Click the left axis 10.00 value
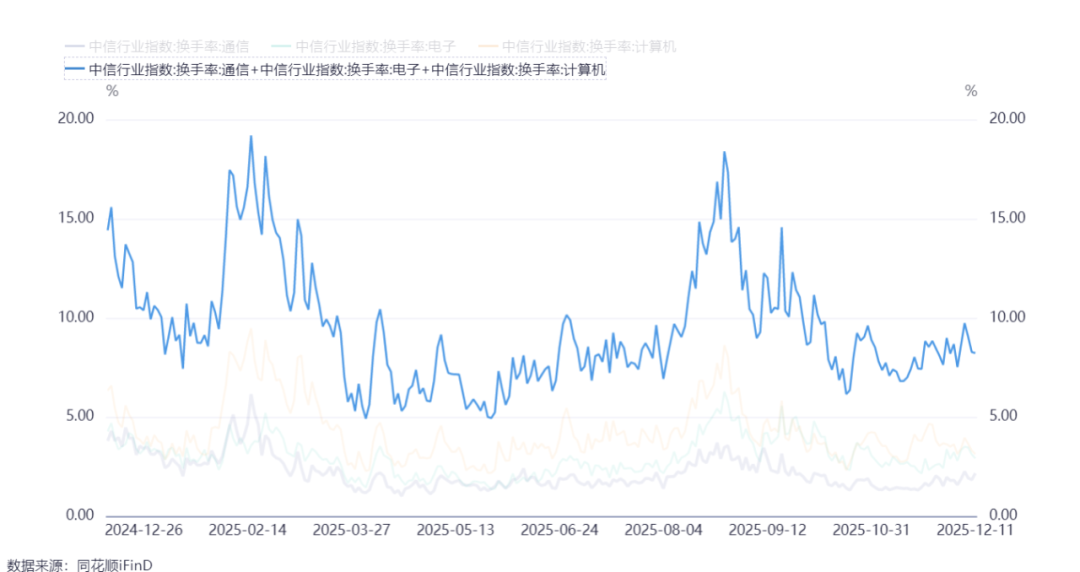The width and height of the screenshot is (1080, 572). (76, 317)
